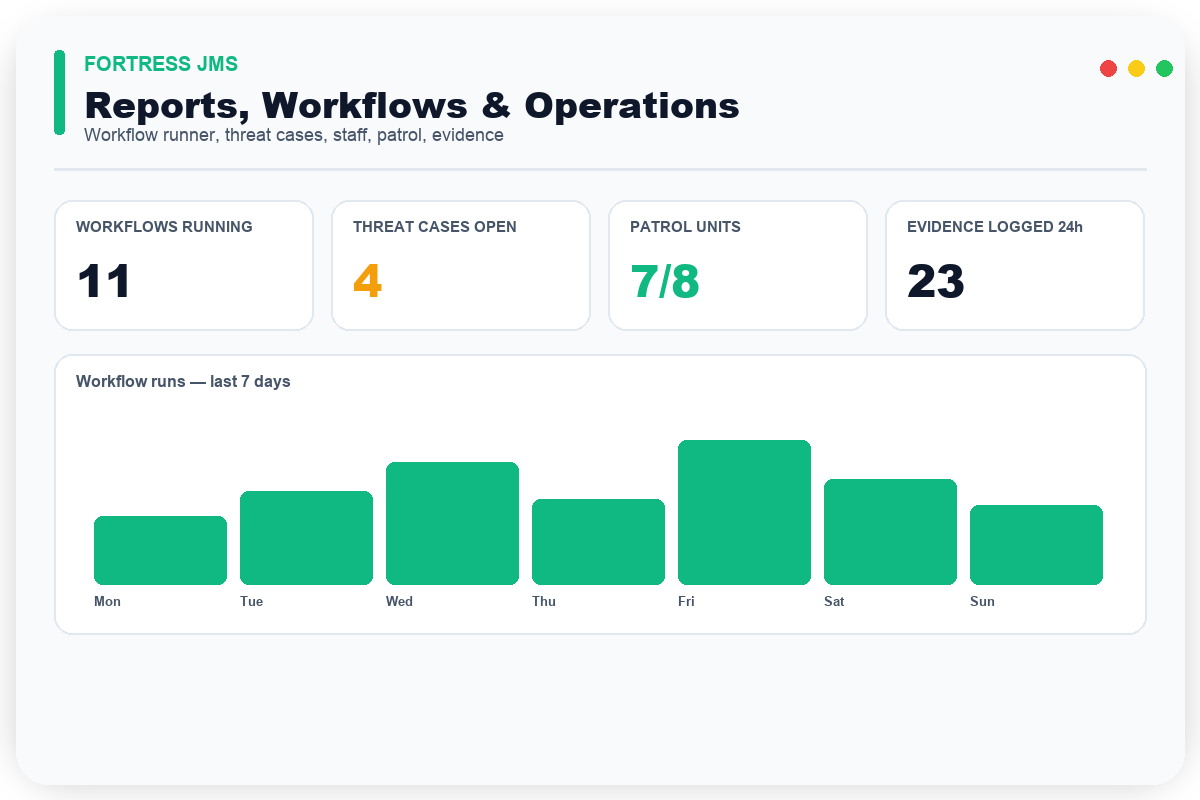1200x800 pixels.
Task: Click the Sunday bar in the chart
Action: point(1036,545)
